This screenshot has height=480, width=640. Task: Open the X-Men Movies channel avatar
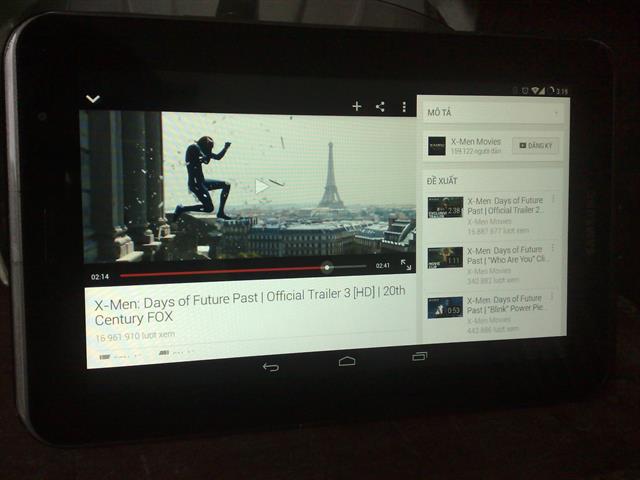[x=437, y=146]
